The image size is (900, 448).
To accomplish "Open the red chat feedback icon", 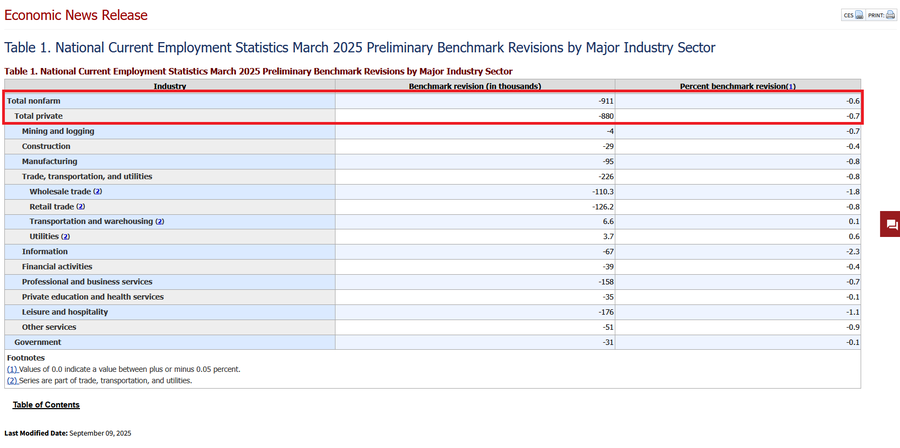I will point(890,224).
